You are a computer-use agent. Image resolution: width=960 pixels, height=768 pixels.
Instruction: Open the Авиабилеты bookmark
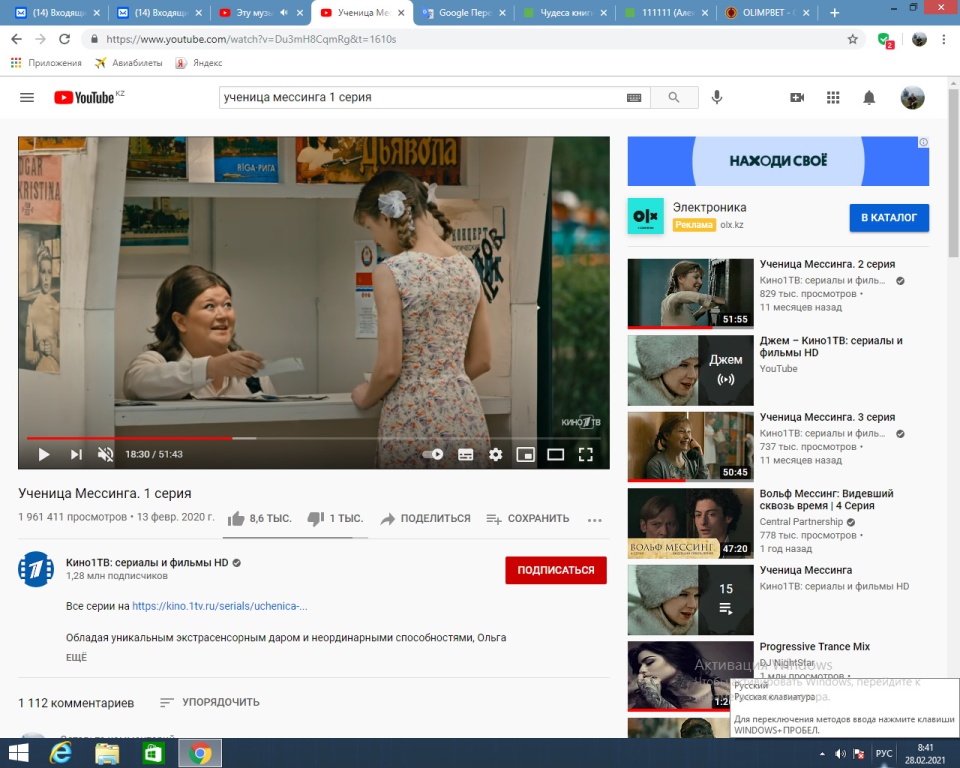(x=129, y=63)
